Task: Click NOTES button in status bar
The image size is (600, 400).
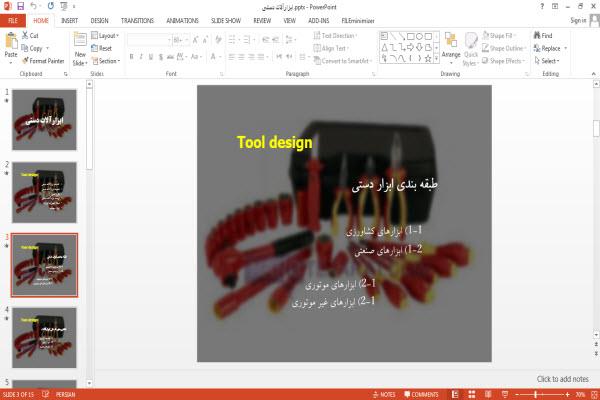Action: coord(384,394)
